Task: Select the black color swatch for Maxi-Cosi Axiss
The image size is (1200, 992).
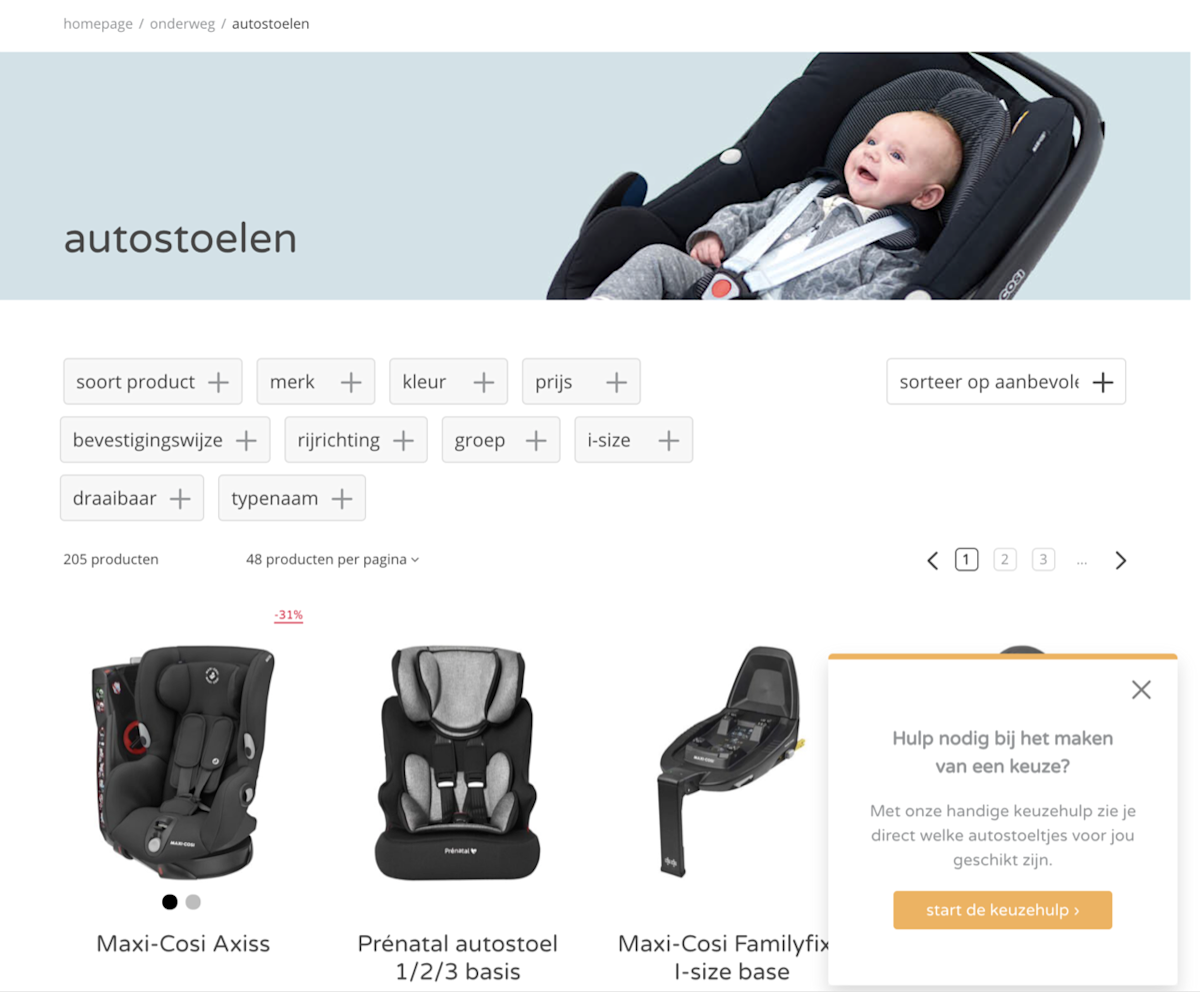Action: click(170, 902)
